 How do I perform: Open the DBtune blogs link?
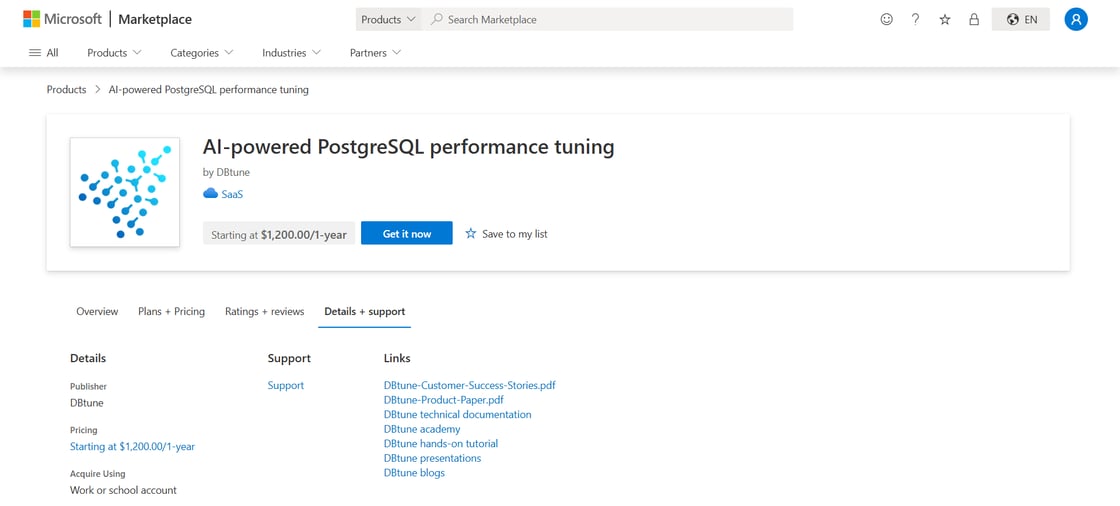414,473
